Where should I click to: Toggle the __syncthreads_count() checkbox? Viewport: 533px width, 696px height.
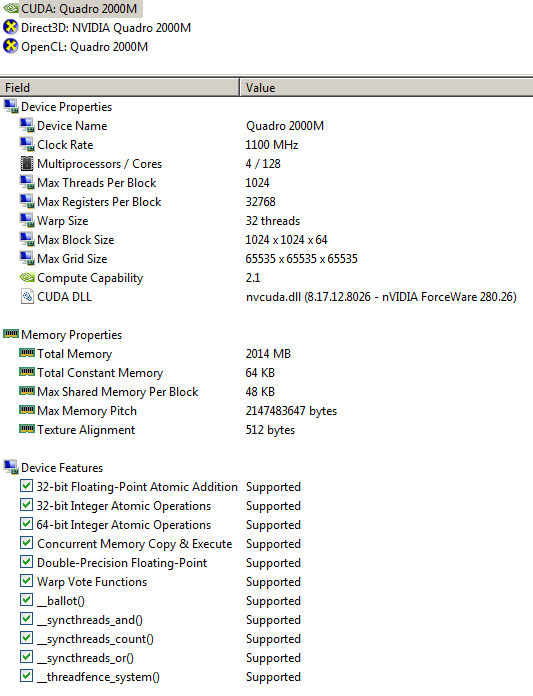pyautogui.click(x=27, y=638)
